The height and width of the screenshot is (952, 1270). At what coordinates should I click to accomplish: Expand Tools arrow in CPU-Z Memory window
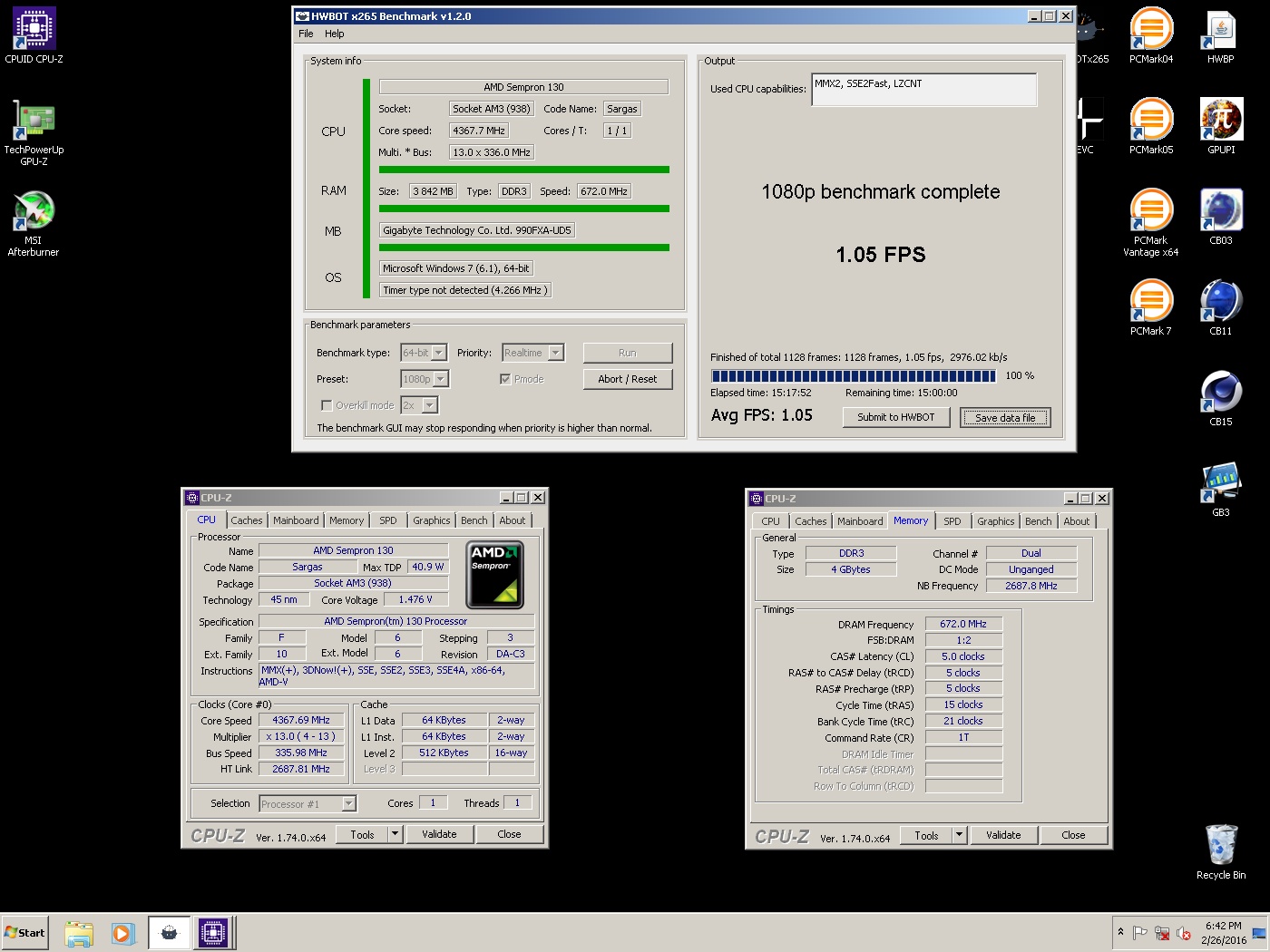[959, 835]
